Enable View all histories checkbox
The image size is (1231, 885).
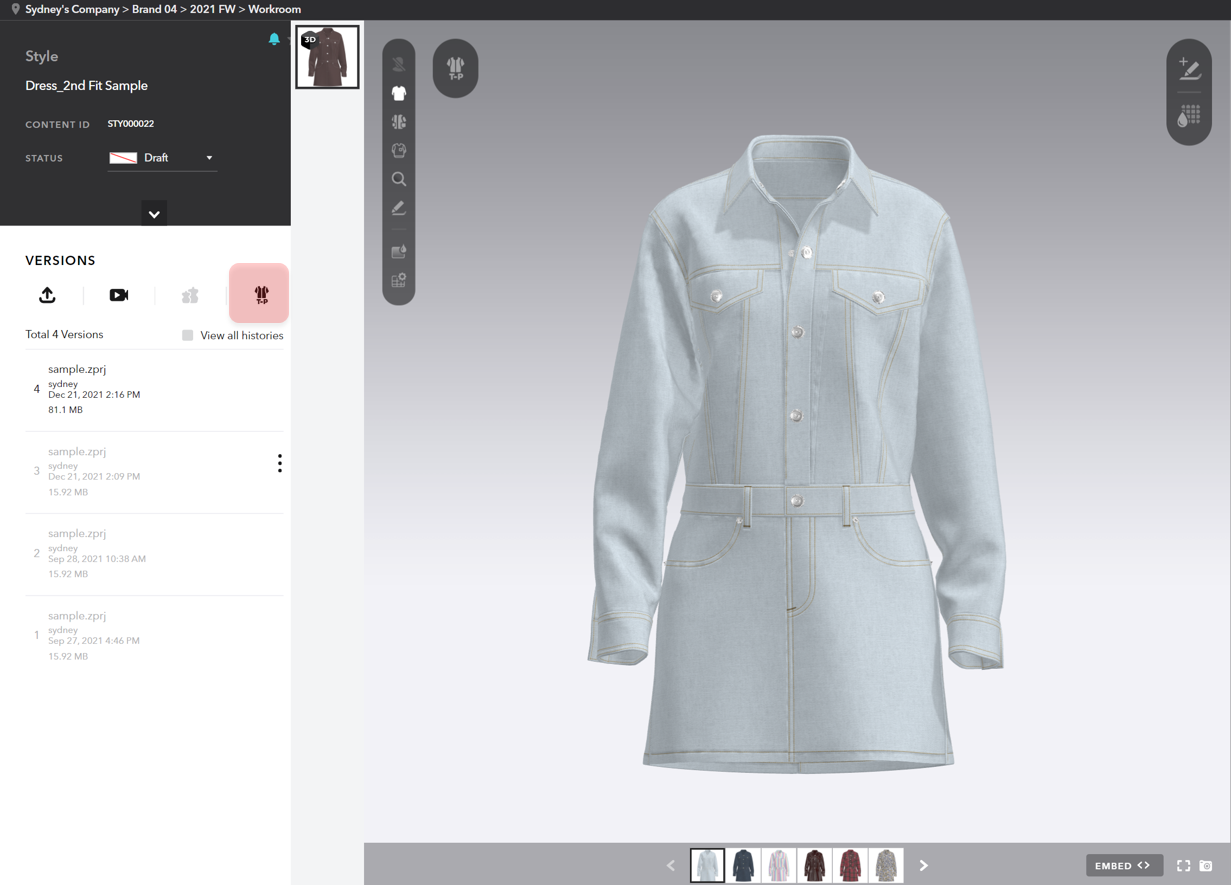(188, 336)
